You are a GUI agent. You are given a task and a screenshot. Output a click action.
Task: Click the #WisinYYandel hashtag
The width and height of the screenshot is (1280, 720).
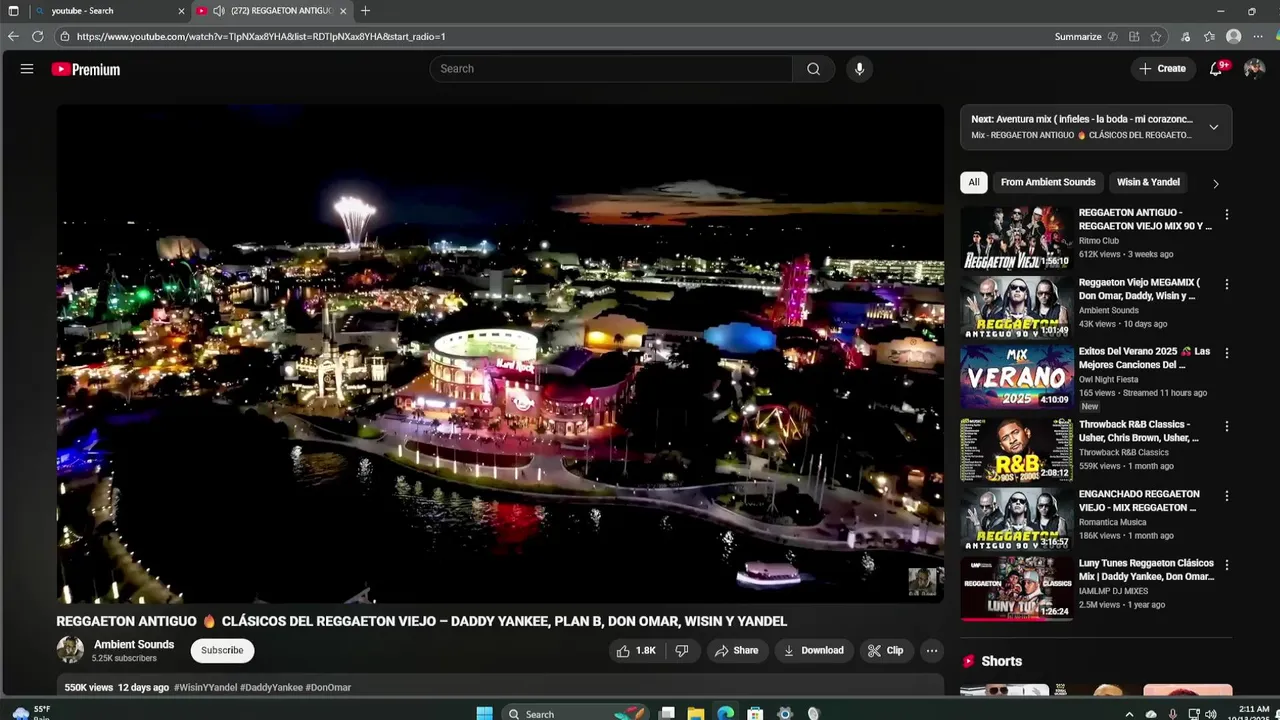pos(205,688)
